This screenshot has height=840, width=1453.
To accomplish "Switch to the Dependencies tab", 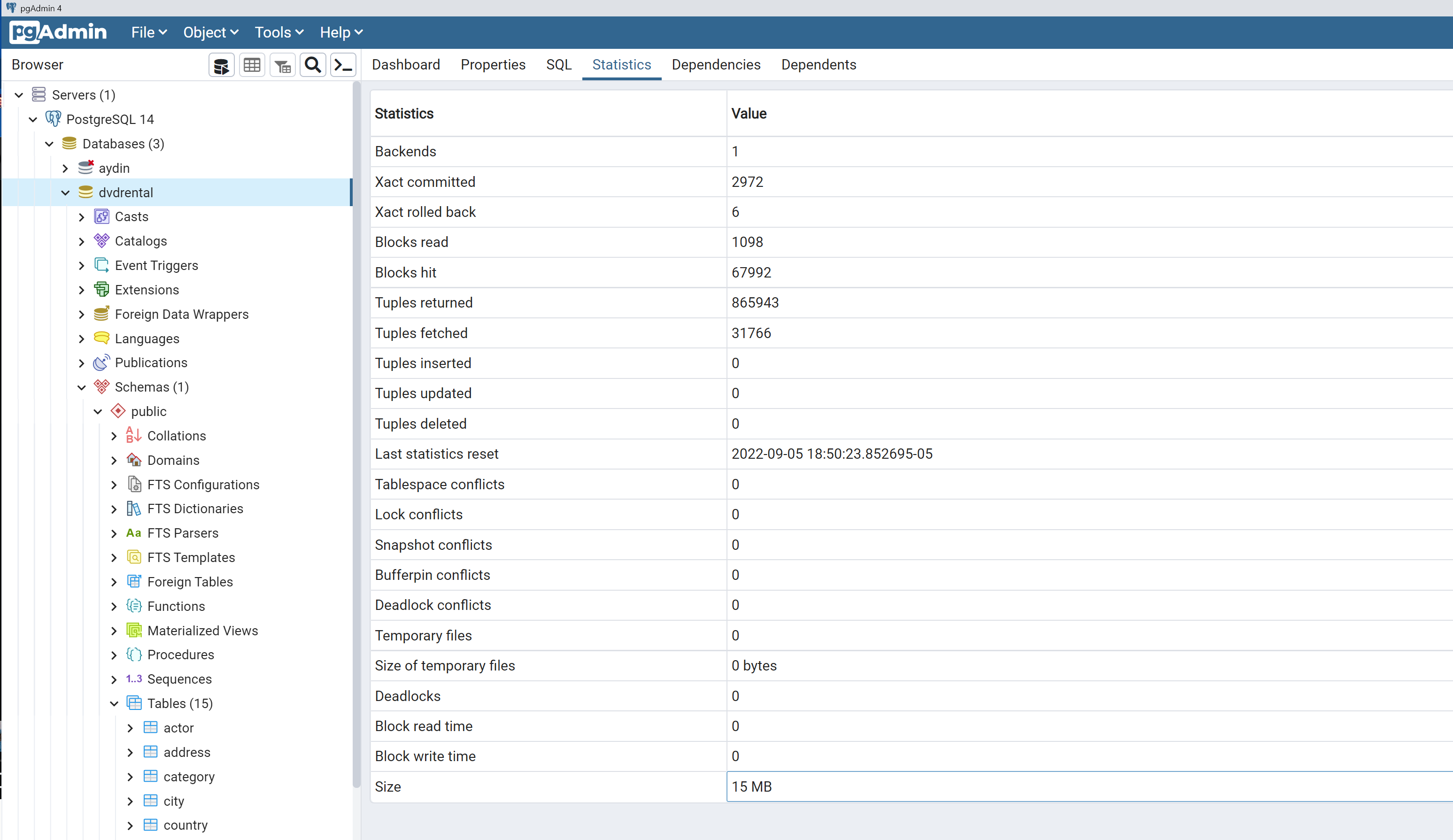I will 716,65.
